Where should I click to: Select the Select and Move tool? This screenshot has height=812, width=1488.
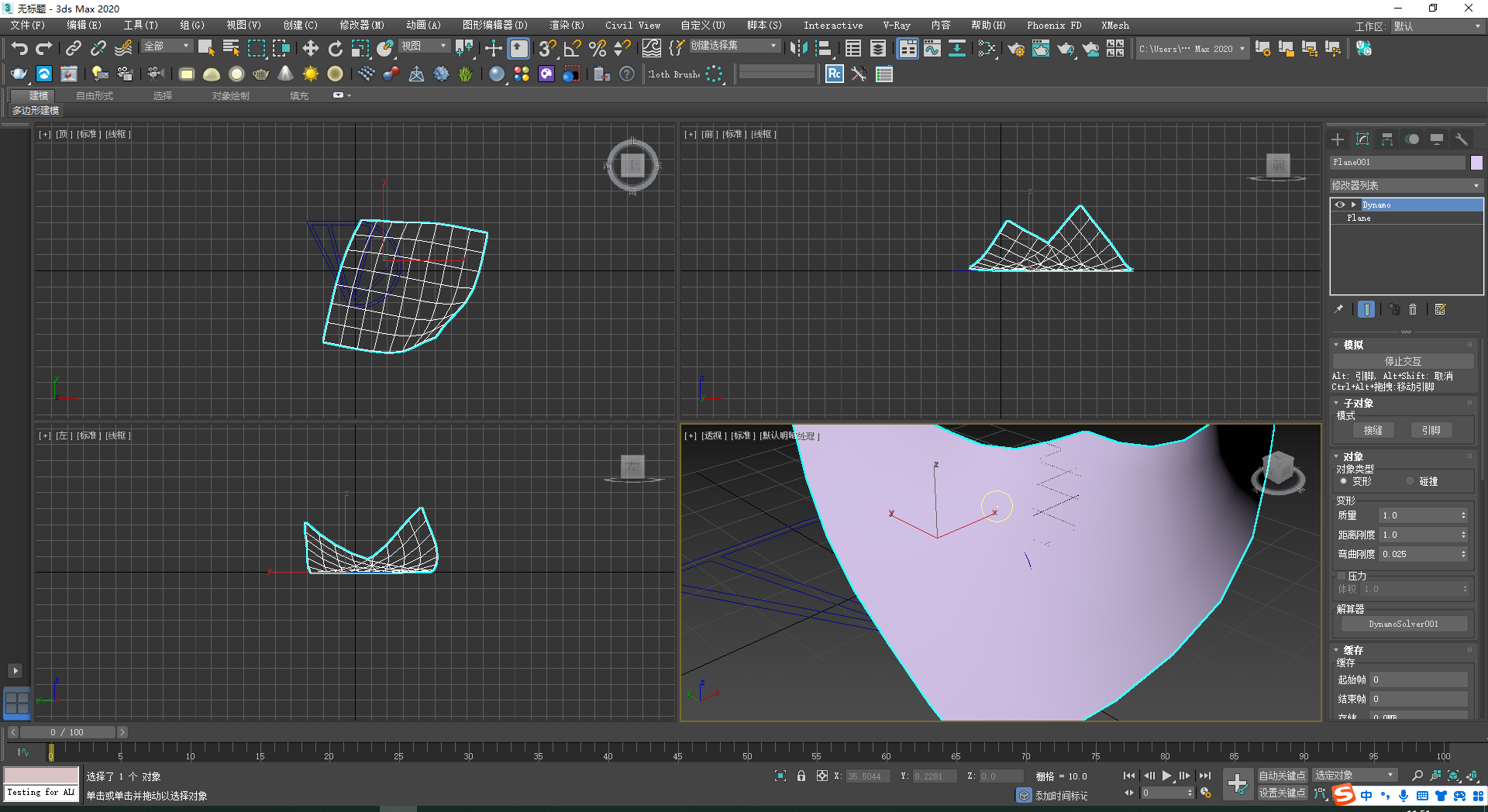click(310, 48)
